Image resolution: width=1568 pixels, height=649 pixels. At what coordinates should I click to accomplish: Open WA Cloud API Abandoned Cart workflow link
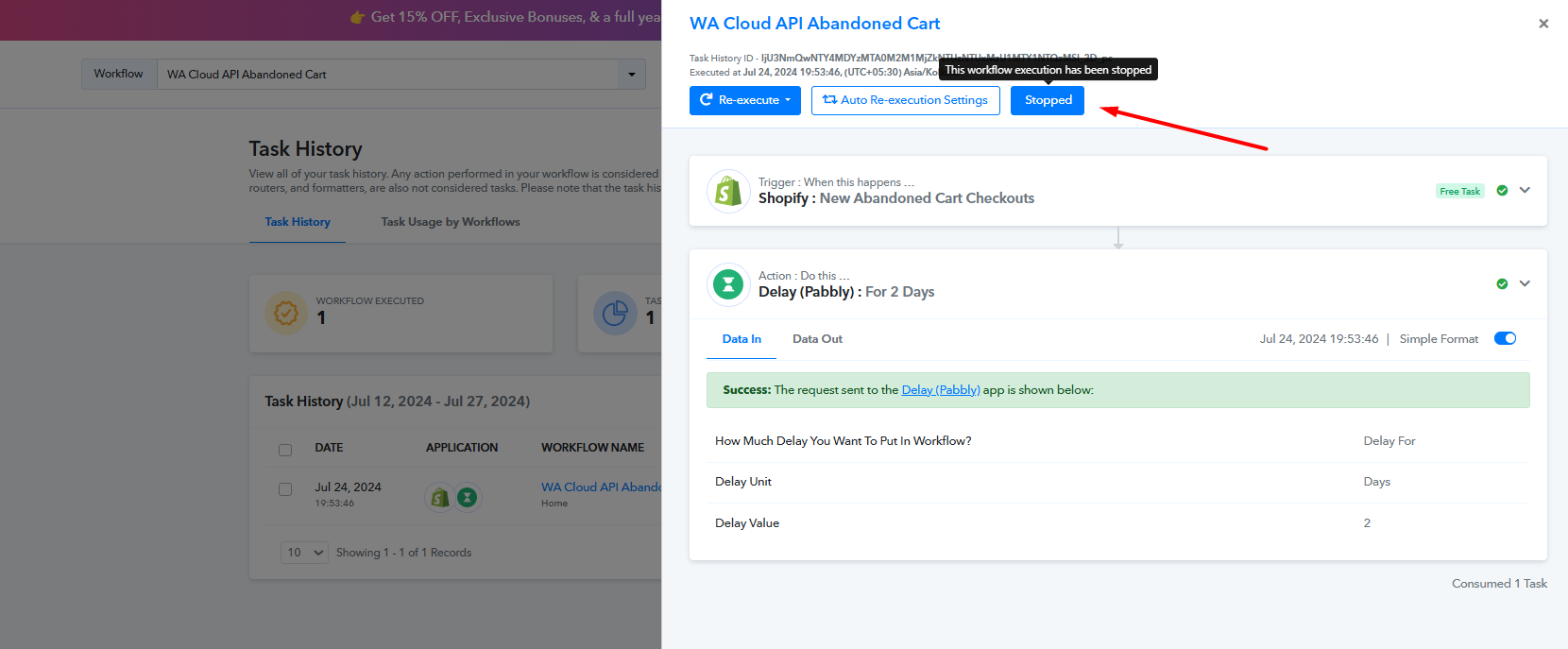coord(602,487)
